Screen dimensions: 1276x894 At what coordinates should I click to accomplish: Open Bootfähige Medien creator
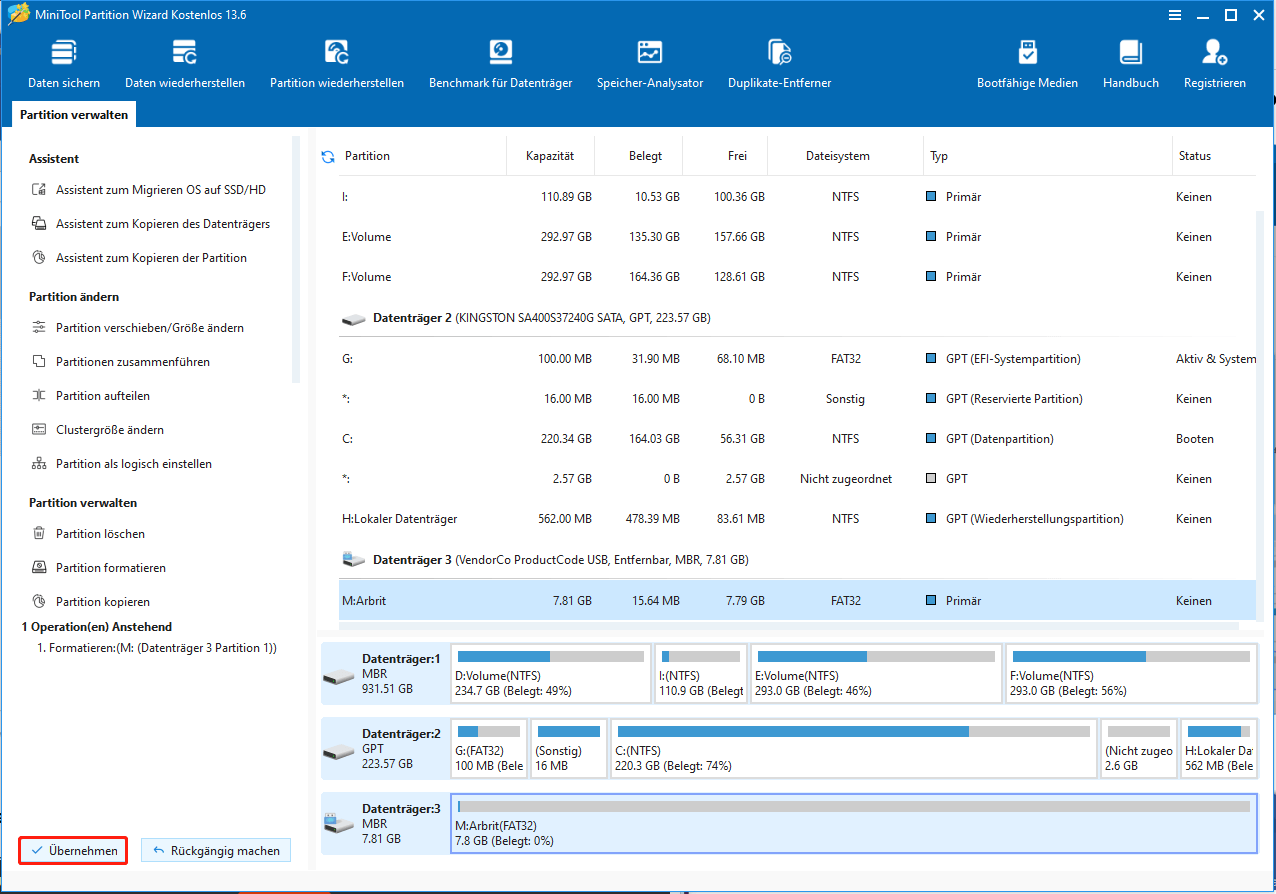coord(1027,64)
